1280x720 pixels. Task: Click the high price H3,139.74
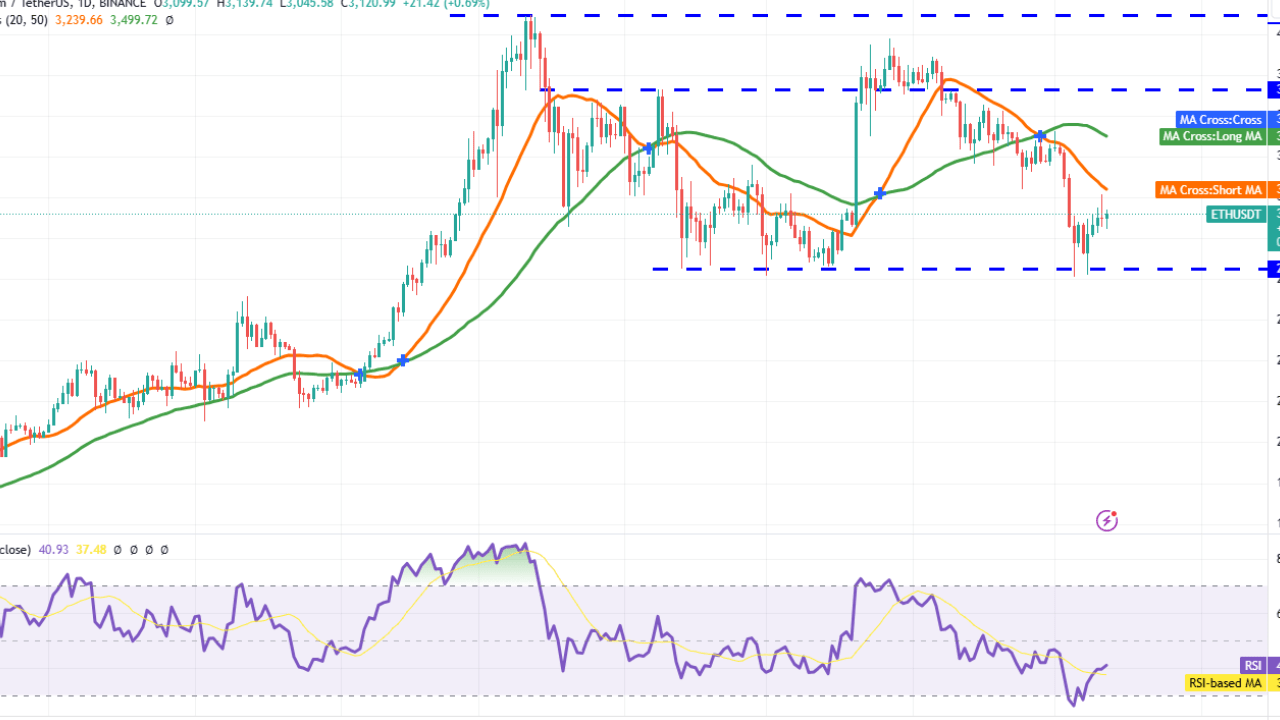245,4
